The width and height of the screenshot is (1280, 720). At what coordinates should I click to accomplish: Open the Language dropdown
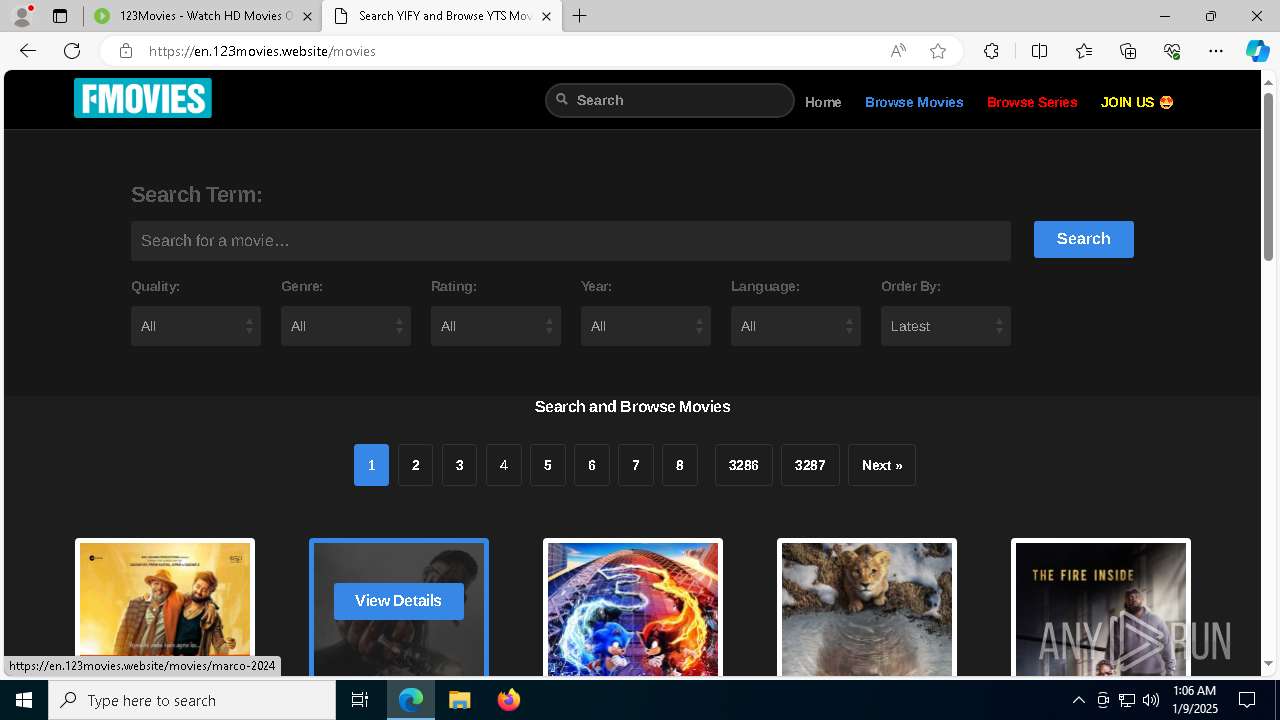[x=796, y=326]
